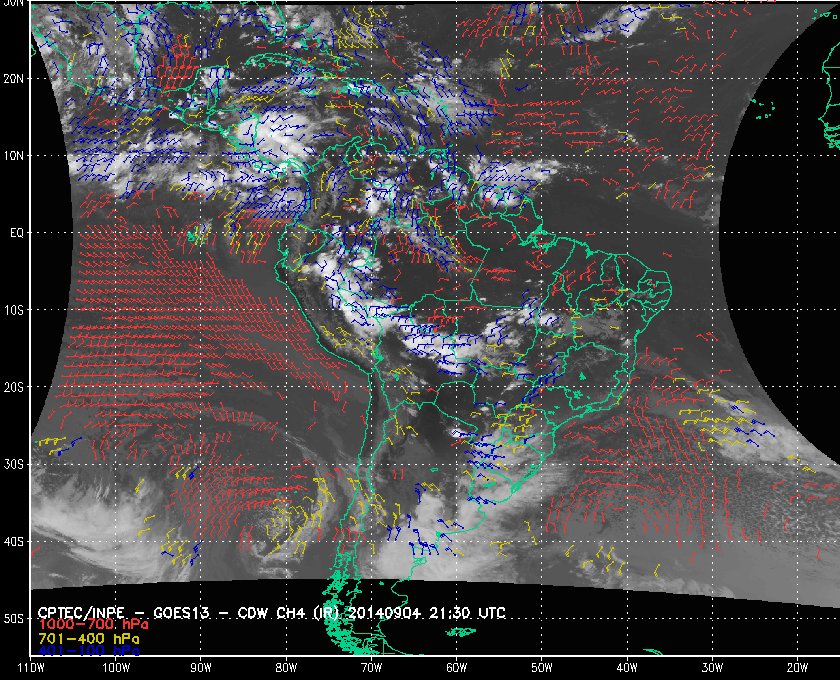Click the 50S latitude label
The image size is (840, 680).
tap(13, 618)
